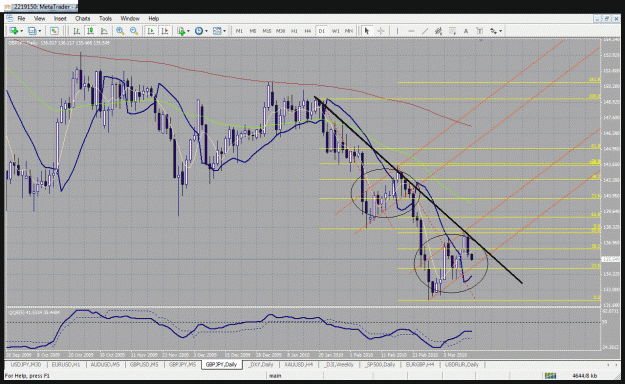The image size is (625, 384).
Task: Open the File menu
Action: coord(21,18)
